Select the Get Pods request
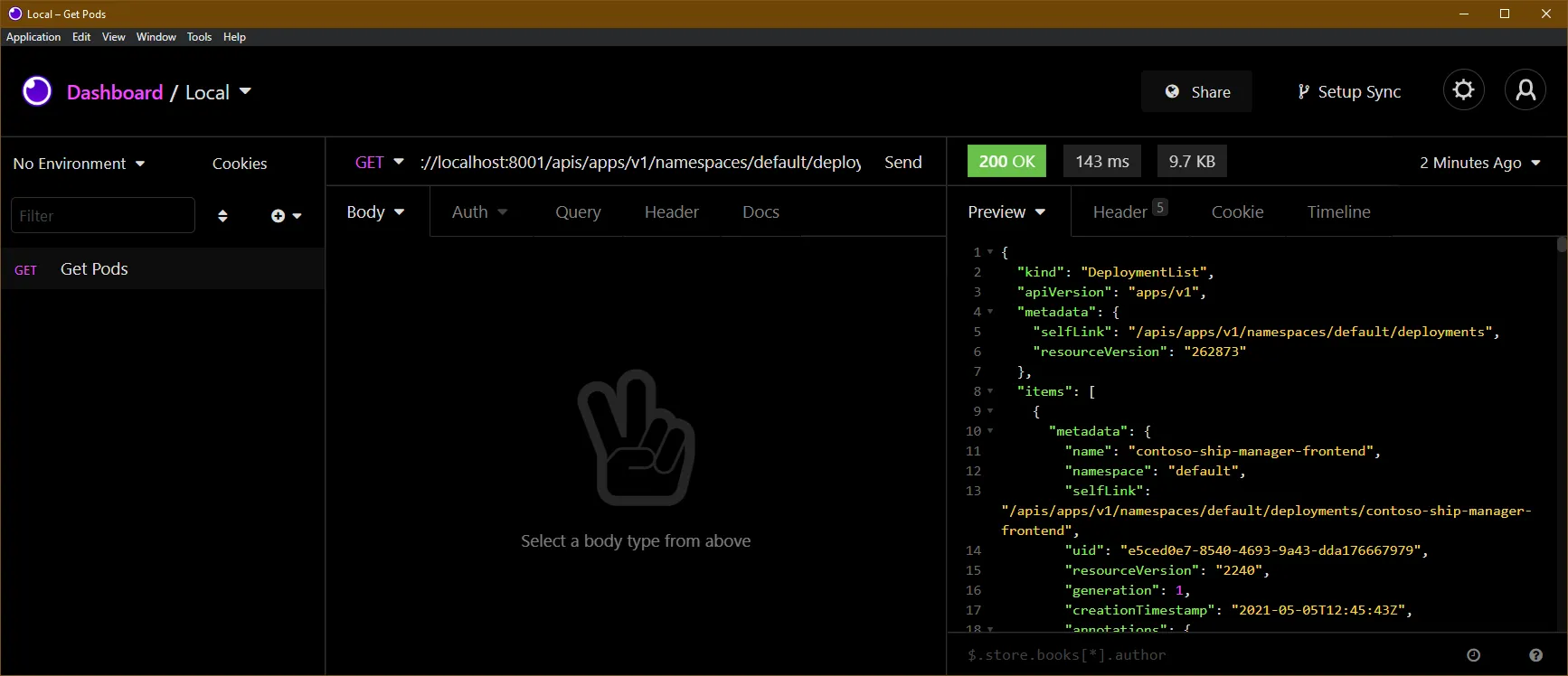 point(163,268)
